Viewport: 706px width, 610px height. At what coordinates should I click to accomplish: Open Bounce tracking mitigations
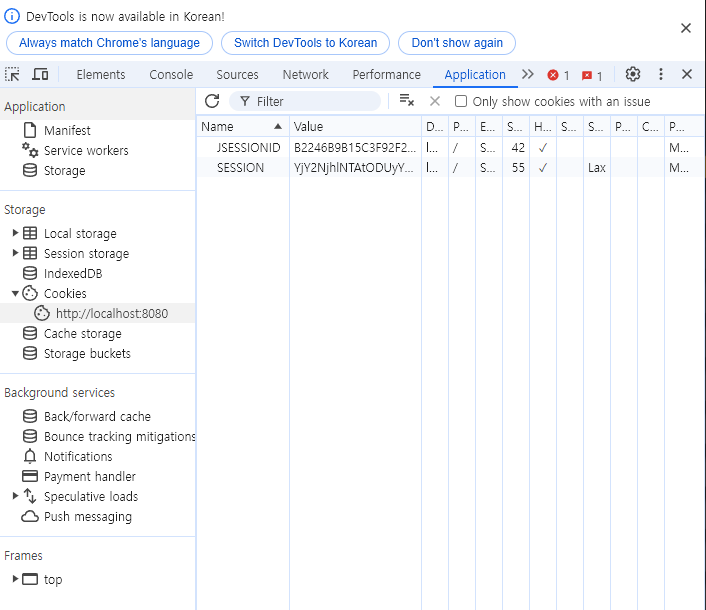tap(119, 437)
